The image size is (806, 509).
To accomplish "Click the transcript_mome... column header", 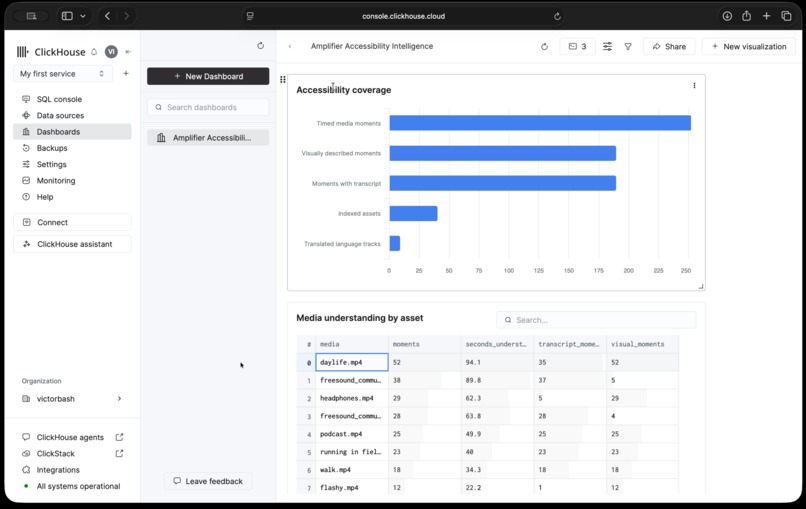I will [570, 344].
